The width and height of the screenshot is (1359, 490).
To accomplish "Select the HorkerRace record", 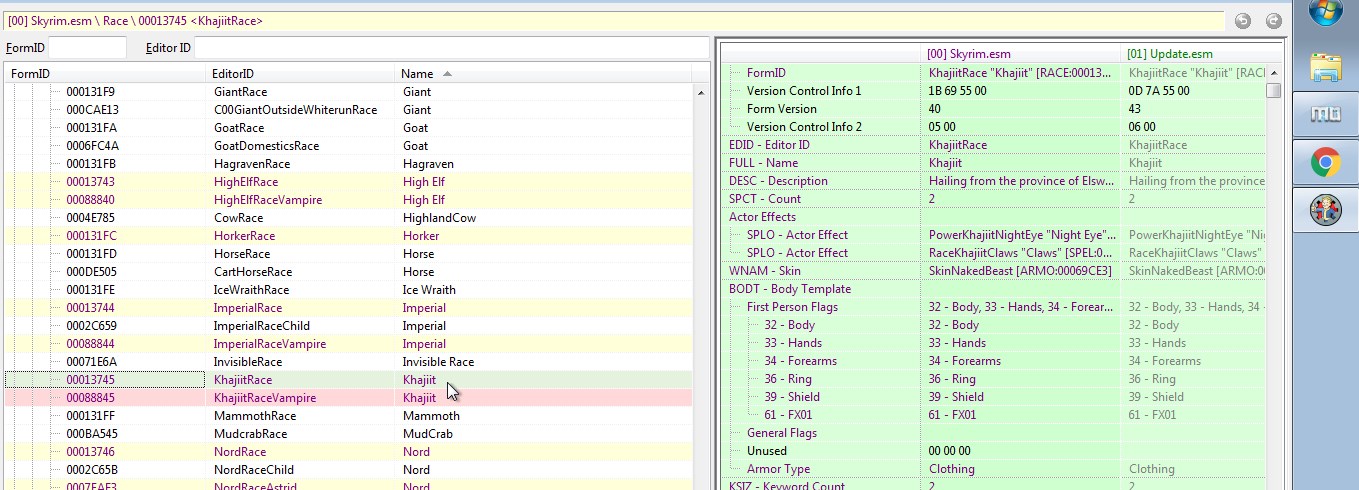I will pyautogui.click(x=348, y=236).
